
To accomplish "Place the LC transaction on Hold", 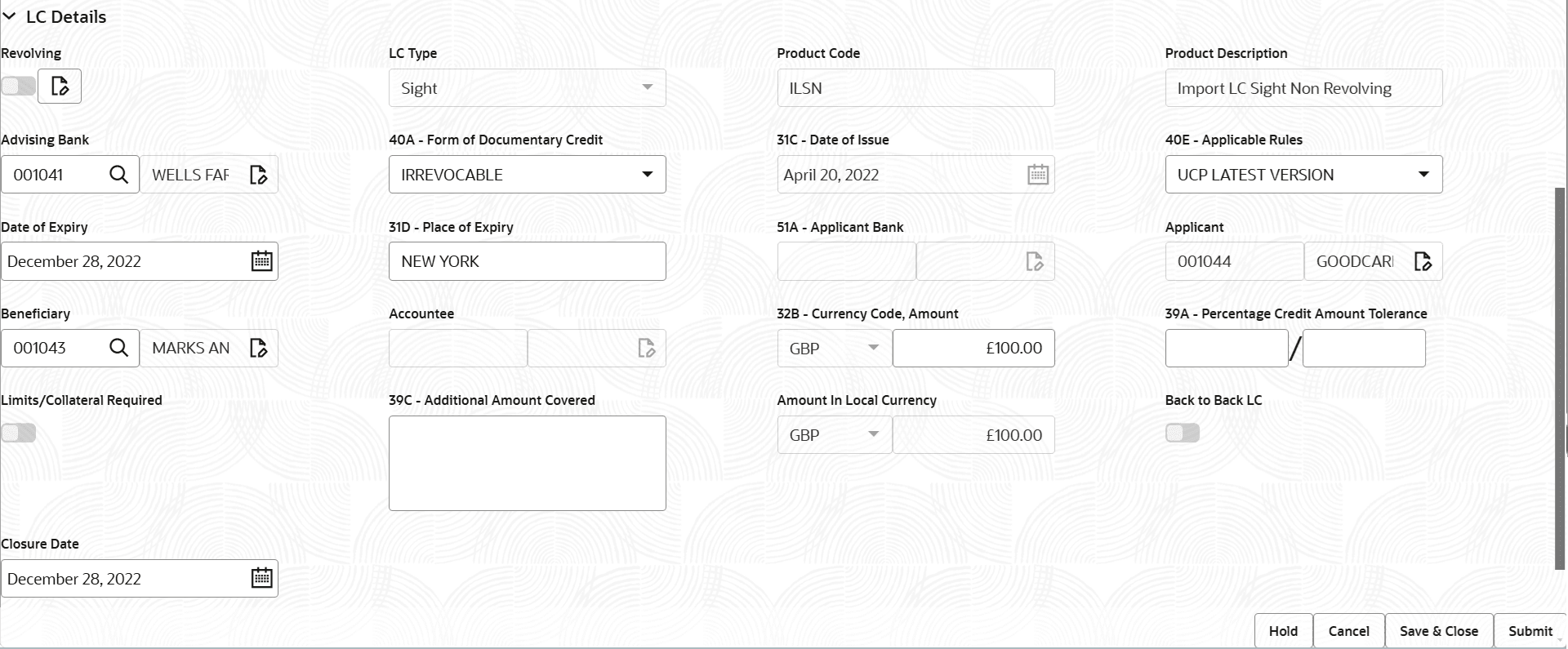I will [x=1282, y=630].
